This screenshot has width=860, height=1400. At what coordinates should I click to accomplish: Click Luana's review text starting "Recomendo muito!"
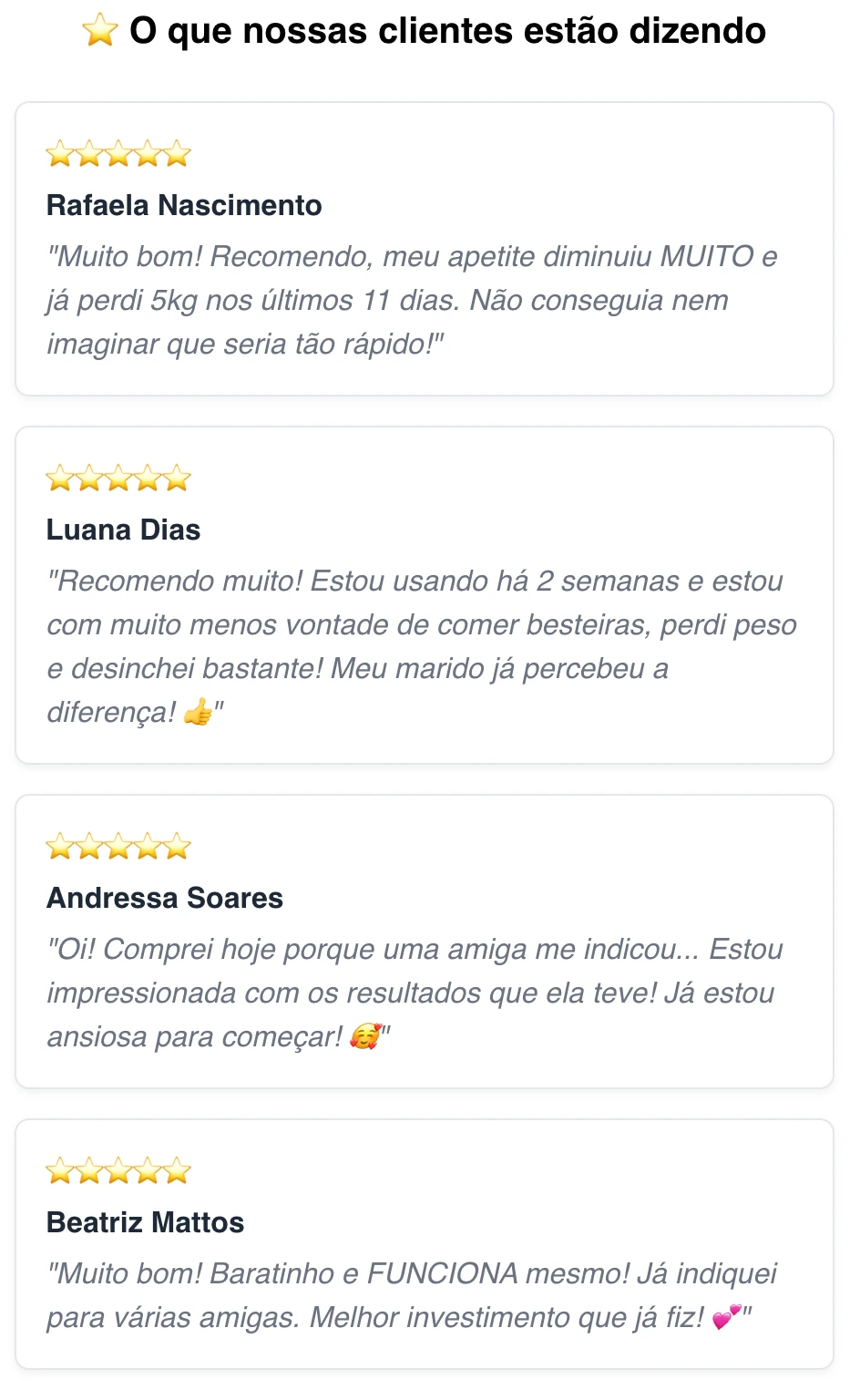[x=419, y=624]
